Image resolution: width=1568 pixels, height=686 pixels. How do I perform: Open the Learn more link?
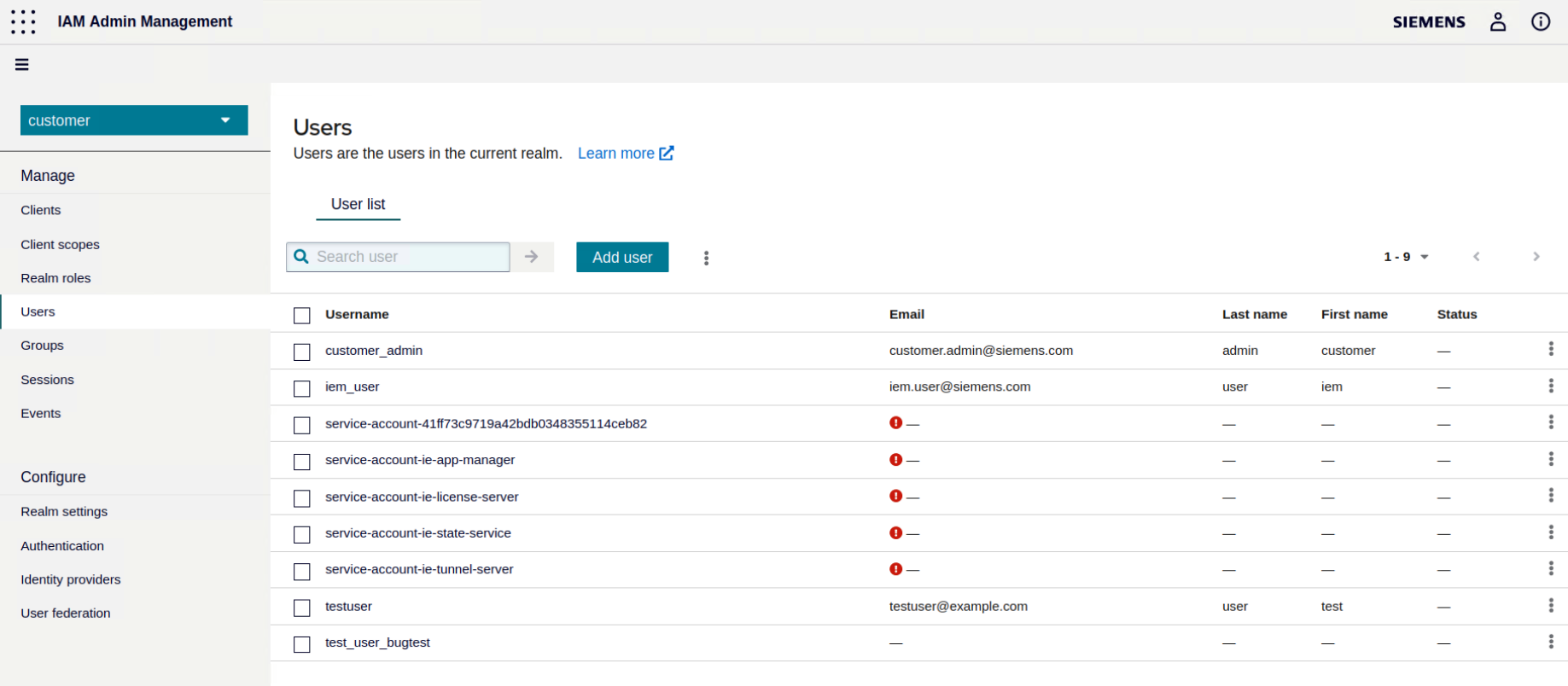point(625,154)
